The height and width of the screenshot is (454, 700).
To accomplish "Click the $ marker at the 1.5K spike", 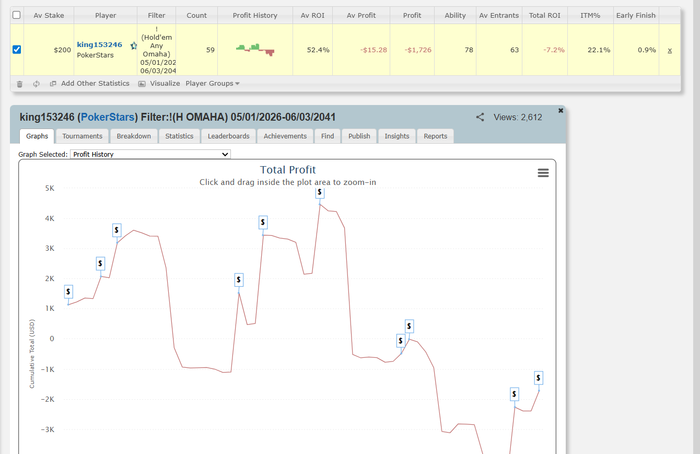I will (239, 280).
